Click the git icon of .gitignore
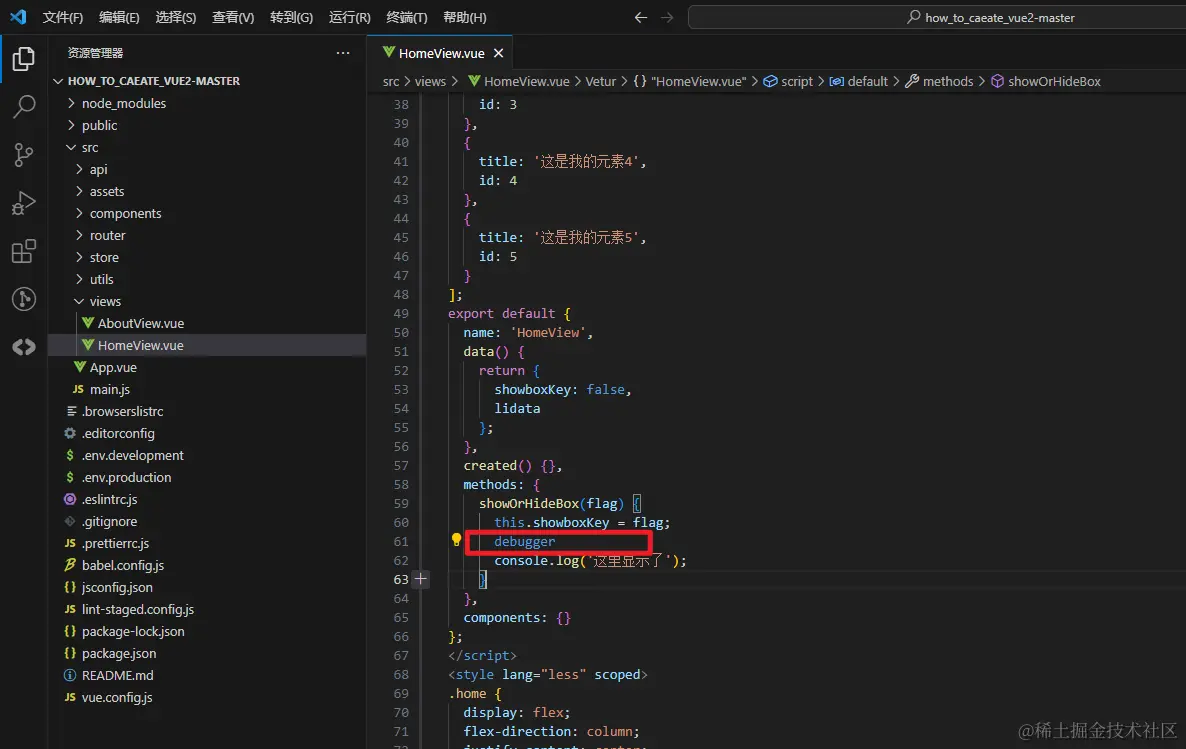This screenshot has width=1186, height=749. coord(70,521)
